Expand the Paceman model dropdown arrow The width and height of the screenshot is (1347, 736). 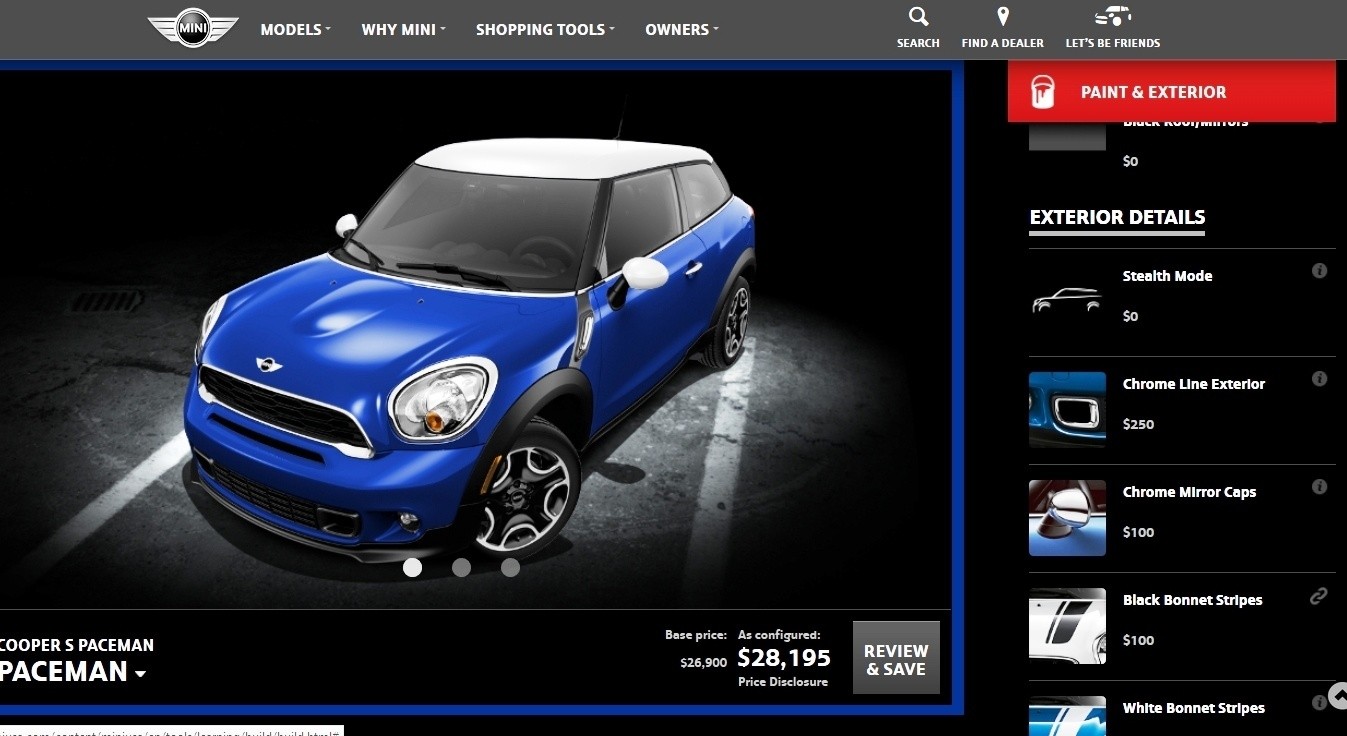pyautogui.click(x=141, y=674)
